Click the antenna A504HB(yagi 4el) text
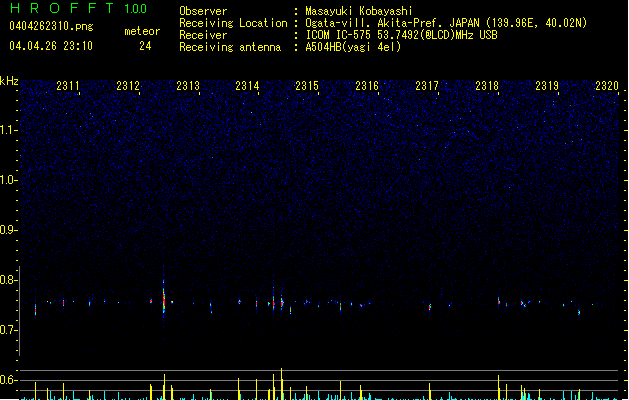This screenshot has height=400, width=629. tap(353, 47)
